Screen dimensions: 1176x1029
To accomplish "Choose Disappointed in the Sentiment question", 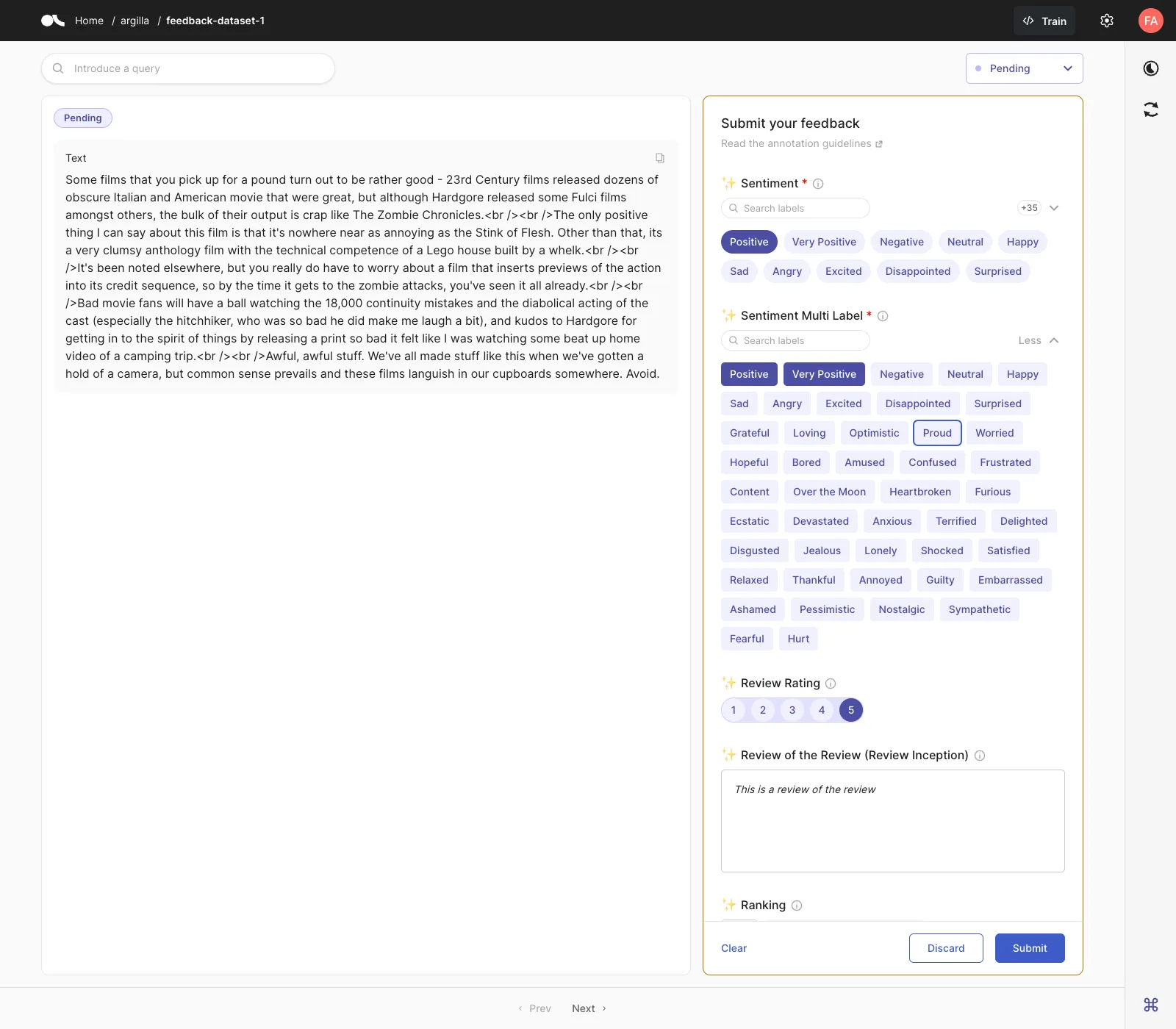I will click(918, 271).
